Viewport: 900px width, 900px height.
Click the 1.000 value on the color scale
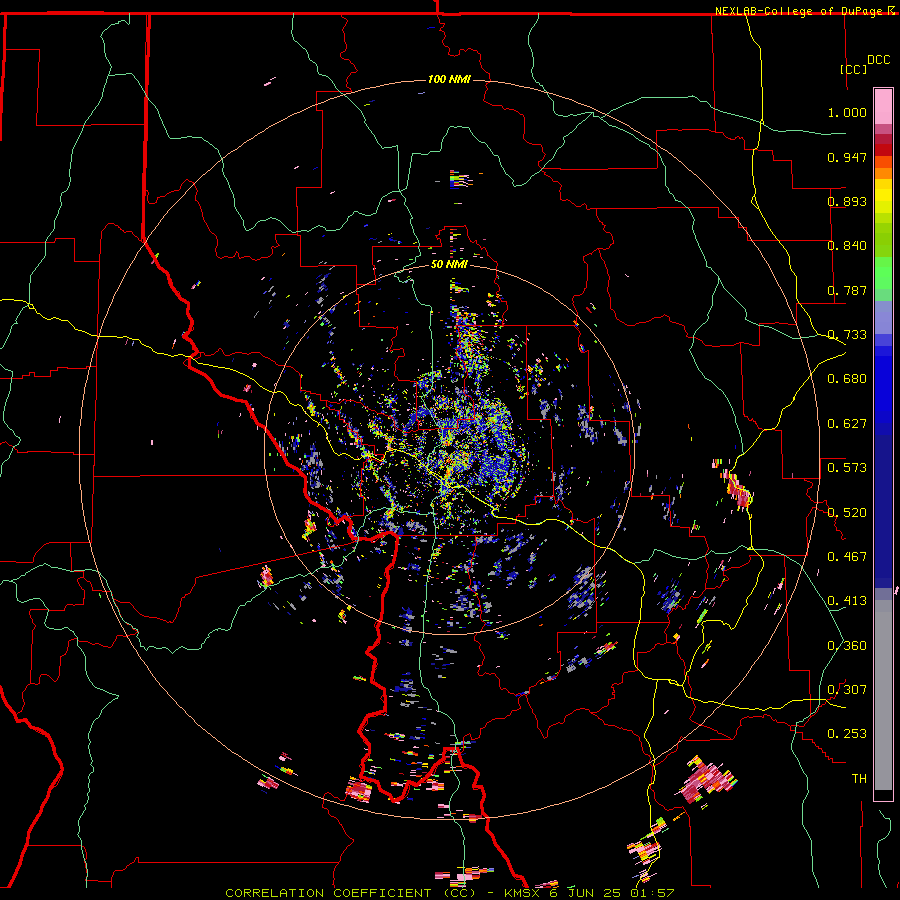click(x=847, y=112)
